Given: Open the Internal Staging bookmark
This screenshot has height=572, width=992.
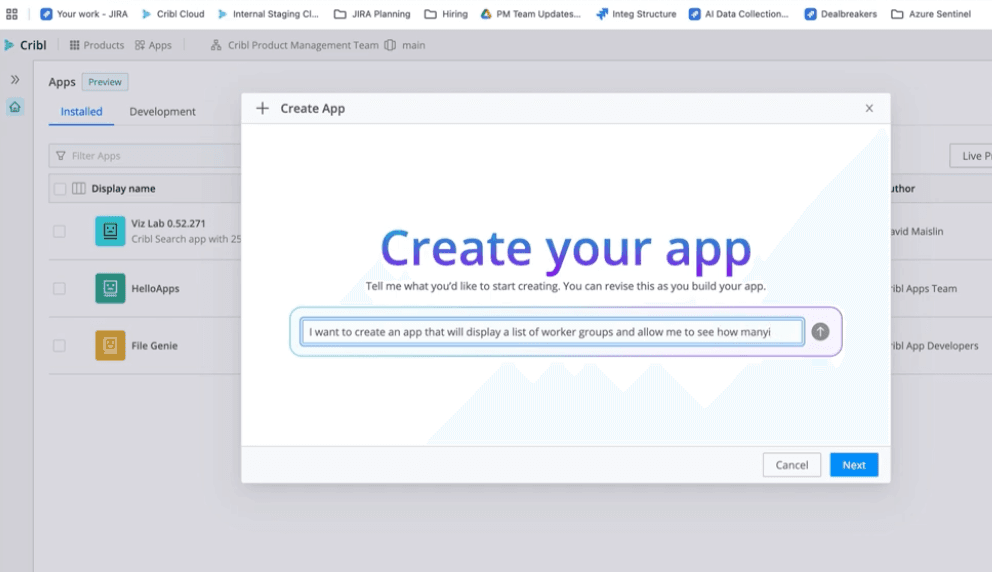Looking at the screenshot, I should [268, 14].
